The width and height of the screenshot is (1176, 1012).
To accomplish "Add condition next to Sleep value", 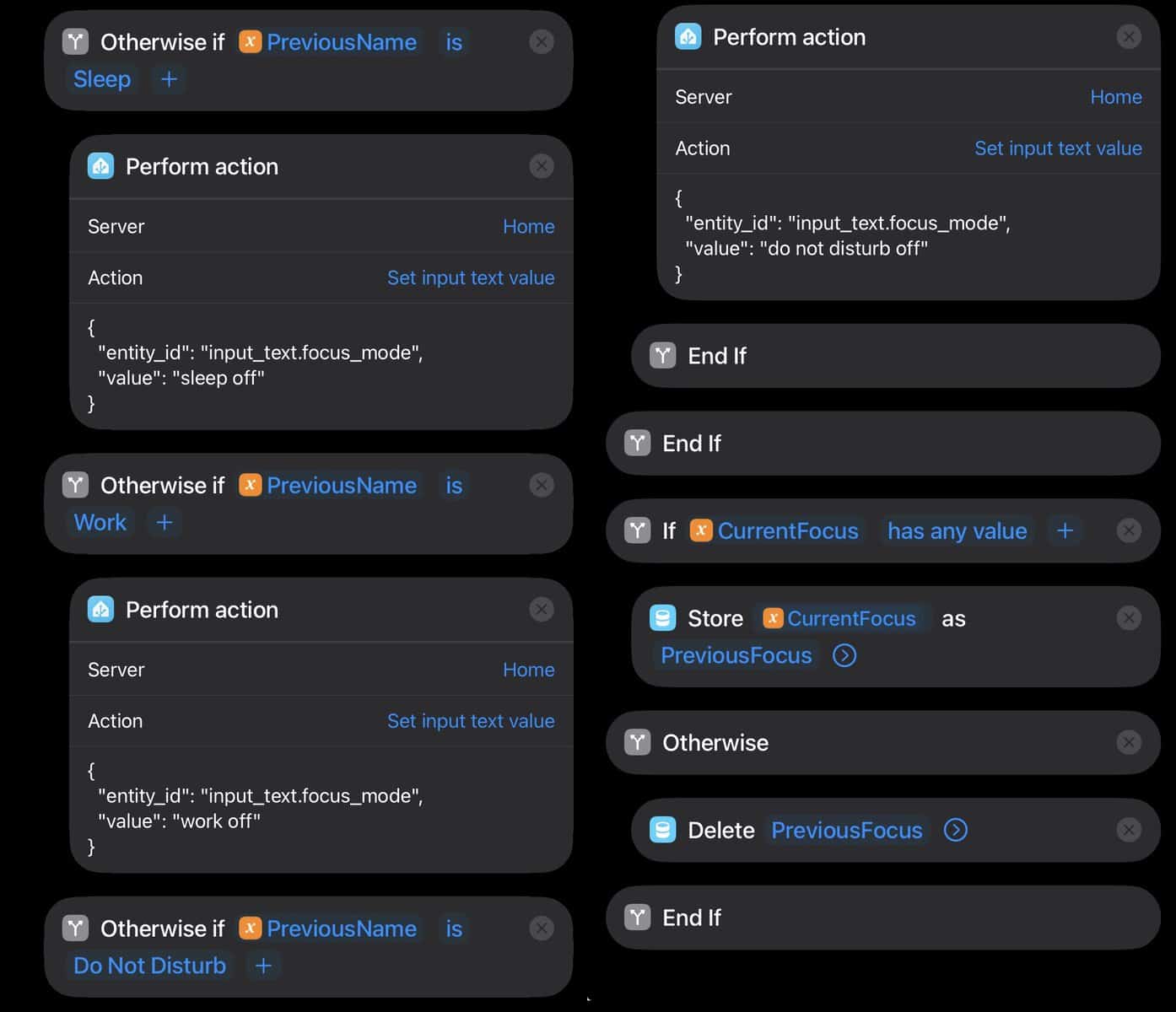I will 169,79.
